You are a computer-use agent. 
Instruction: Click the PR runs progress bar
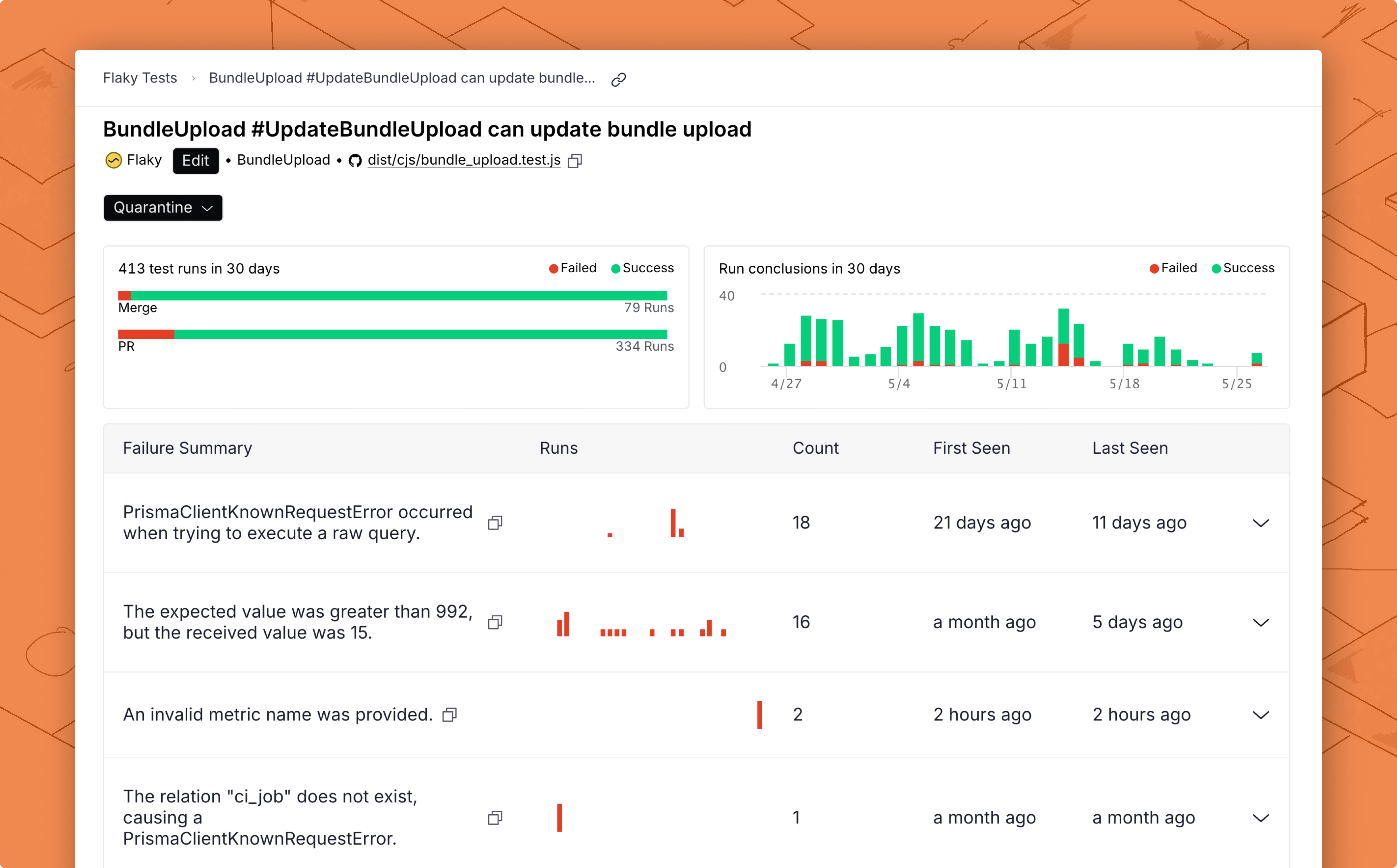(393, 334)
